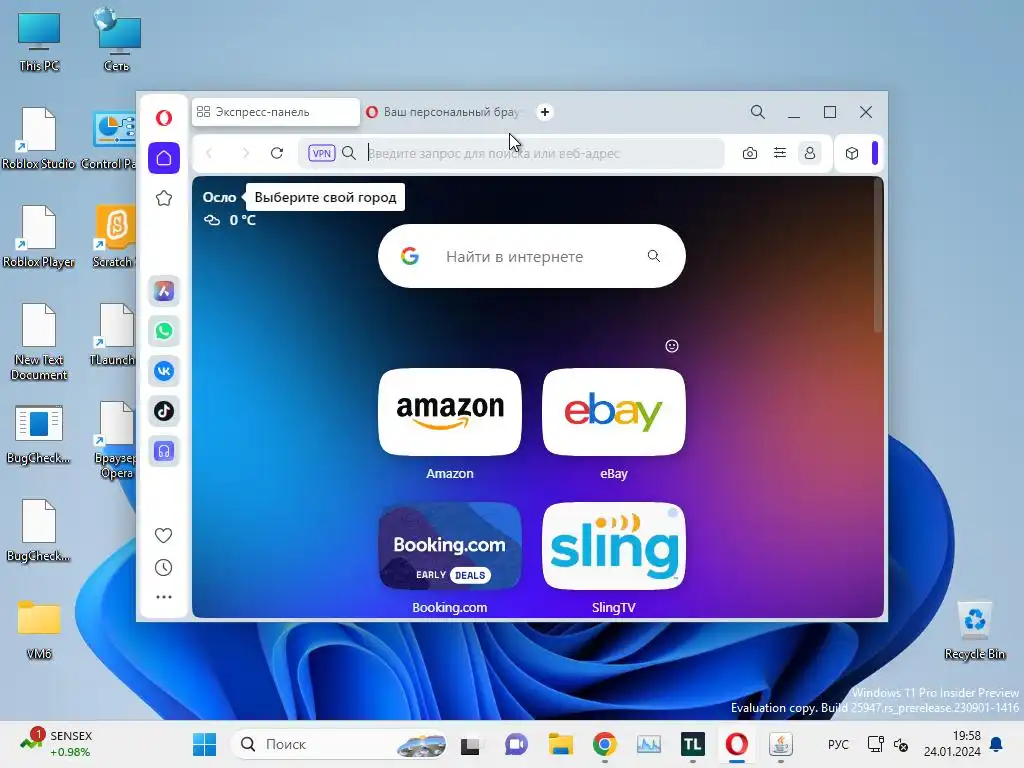Open the Player headphones icon in sidebar
Viewport: 1024px width, 768px height.
164,451
